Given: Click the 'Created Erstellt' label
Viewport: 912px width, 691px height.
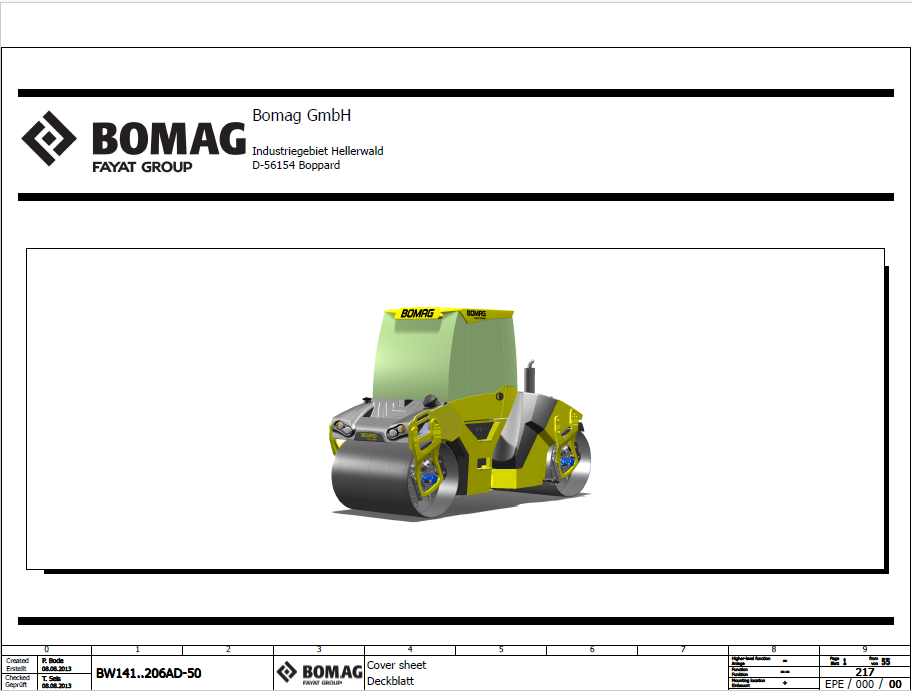Looking at the screenshot, I should (17, 664).
